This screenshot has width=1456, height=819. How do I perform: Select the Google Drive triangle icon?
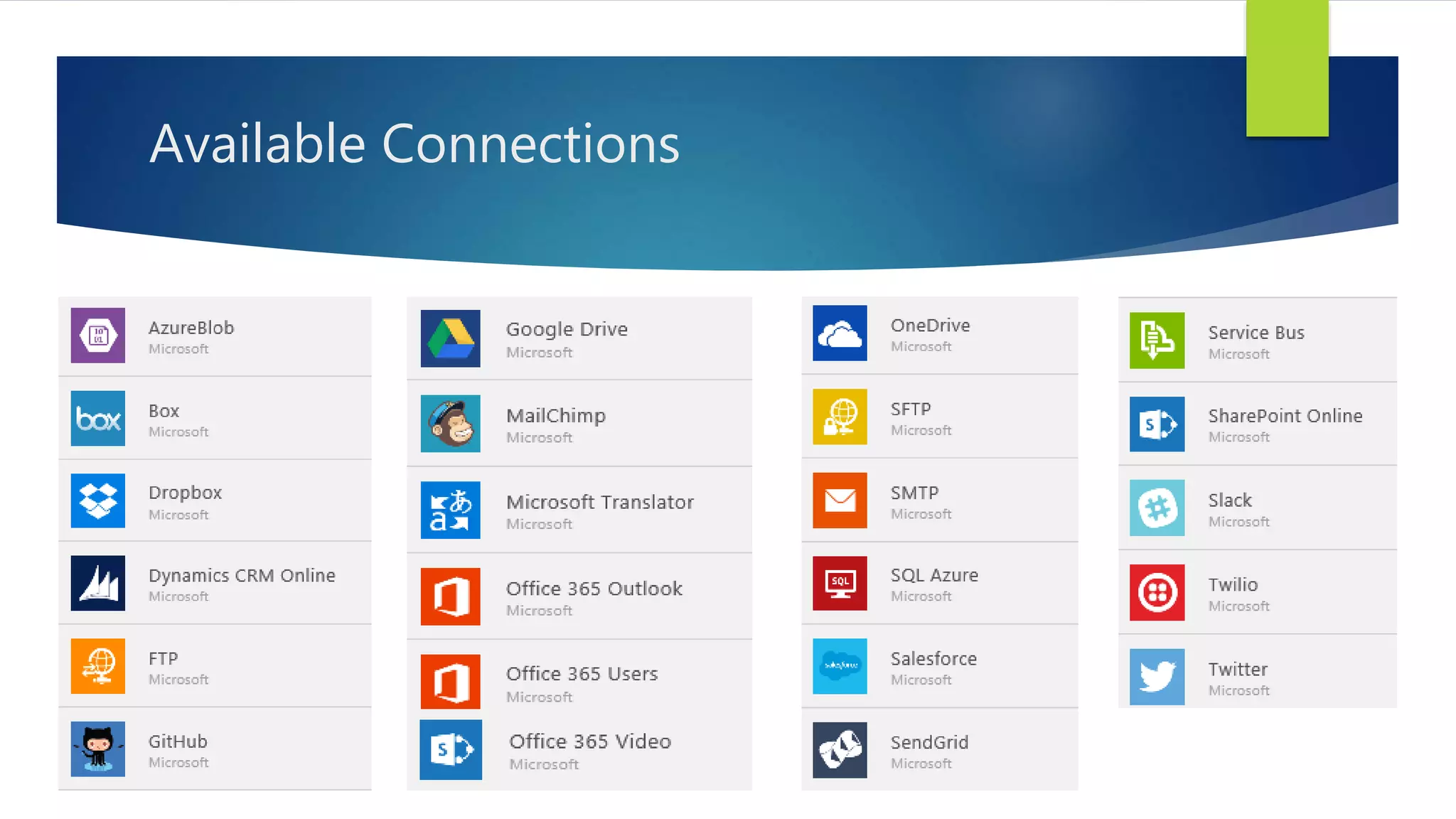coord(450,338)
